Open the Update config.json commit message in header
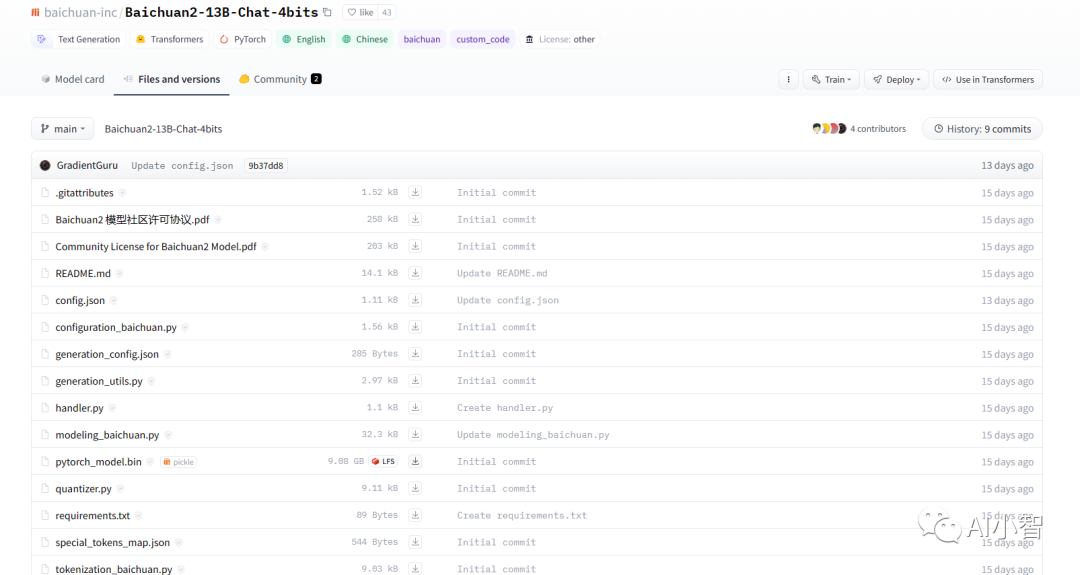The height and width of the screenshot is (575, 1080). point(182,166)
